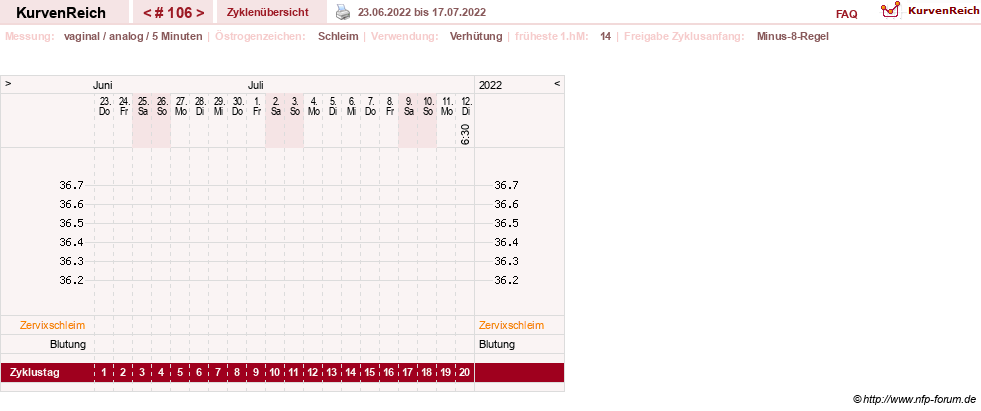This screenshot has height=411, width=981.
Task: Click the KurvenReich logo icon at top right
Action: [890, 9]
